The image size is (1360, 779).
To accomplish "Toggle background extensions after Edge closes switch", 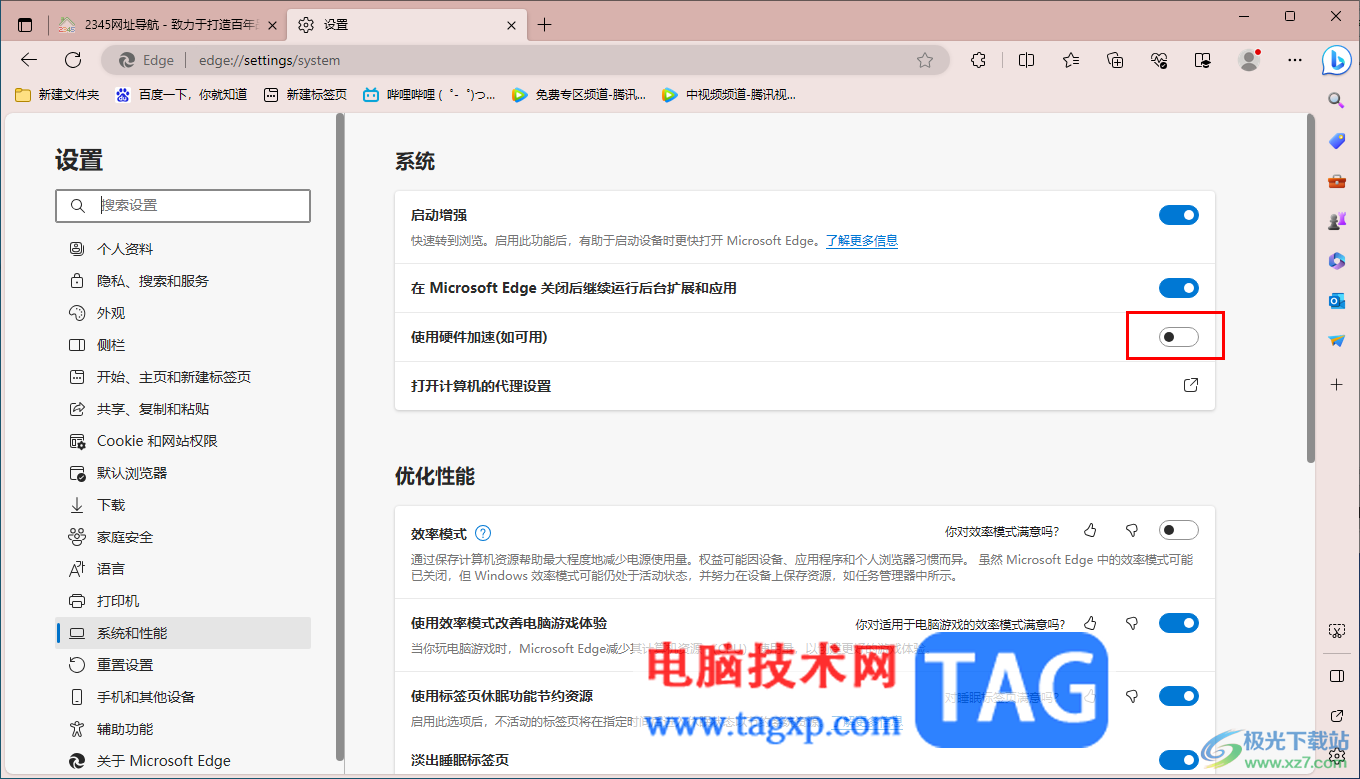I will pyautogui.click(x=1179, y=288).
